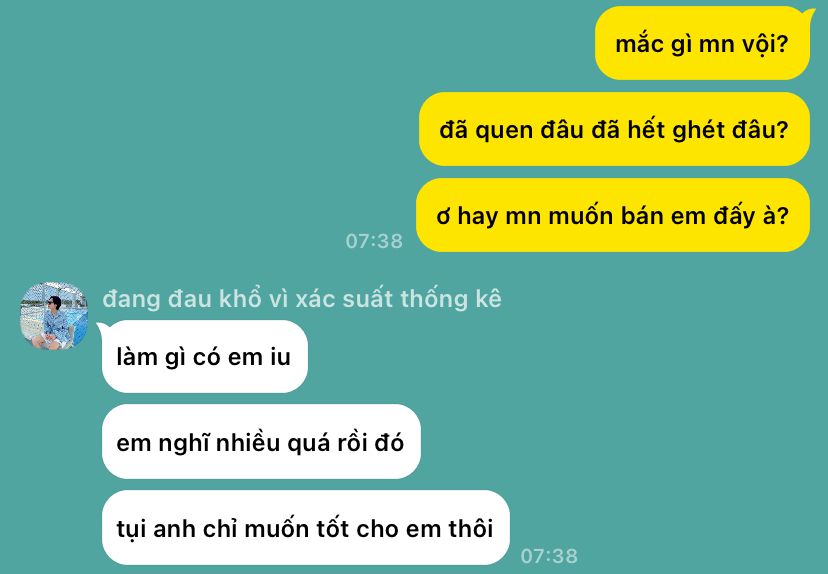Click the 07:38 timestamp beside yellow messages
The image size is (828, 574).
pos(374,241)
